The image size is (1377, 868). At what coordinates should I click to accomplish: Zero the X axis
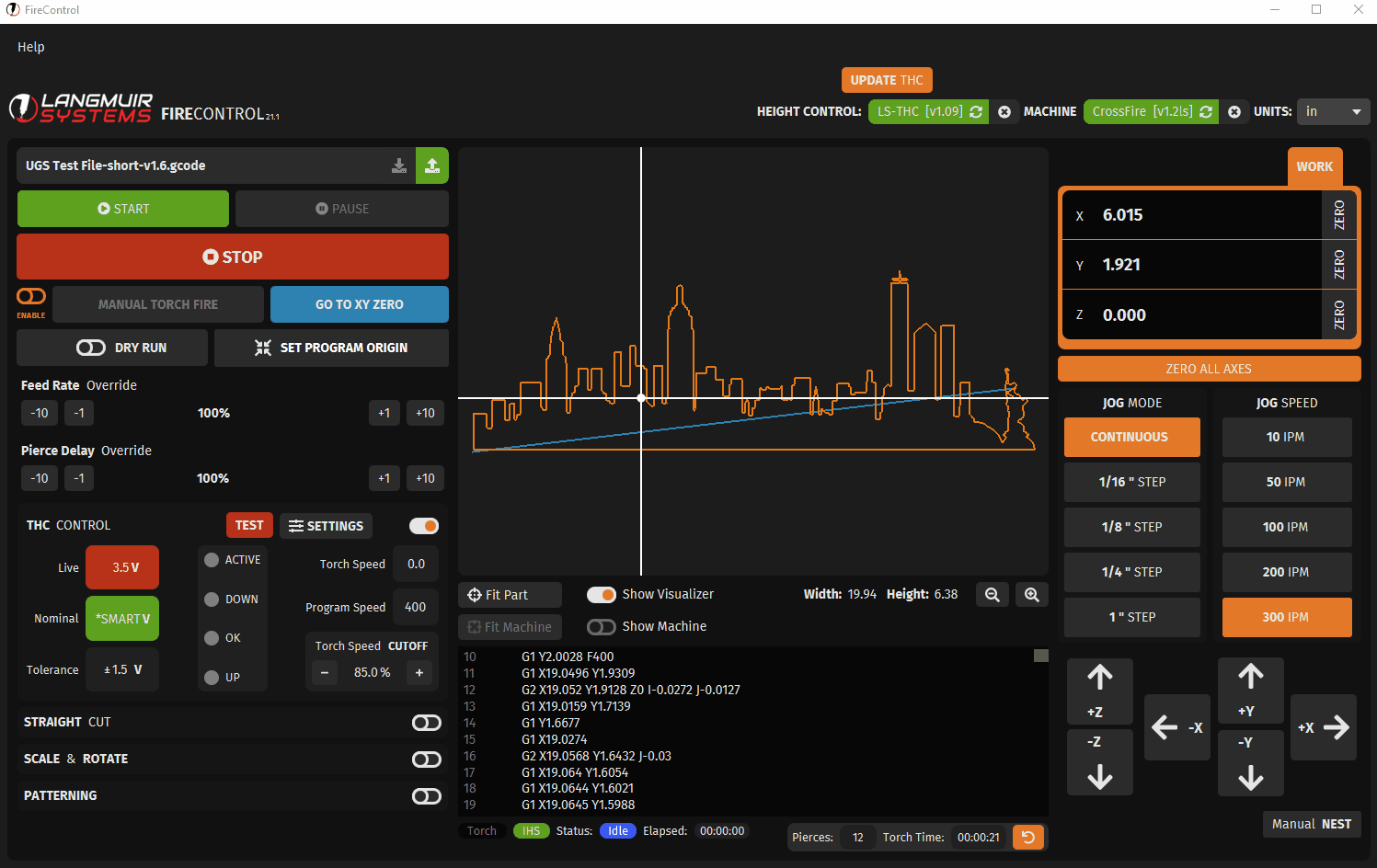coord(1338,215)
